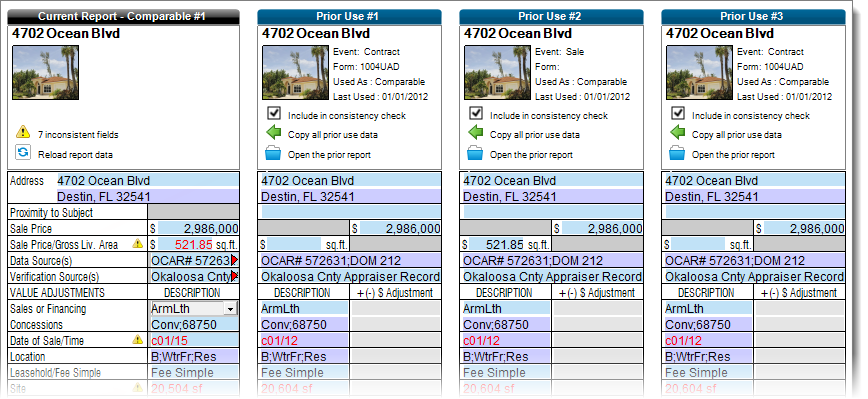The image size is (868, 399).
Task: Click green arrow copy icon in Prior Use #3
Action: [x=678, y=133]
